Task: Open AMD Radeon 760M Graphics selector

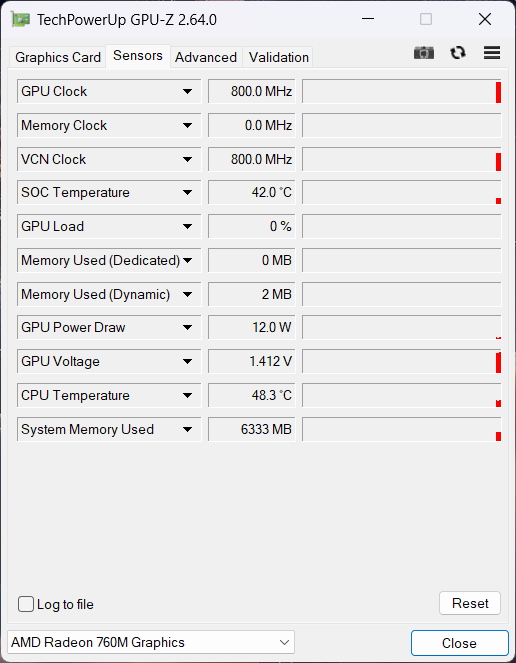Action: (151, 642)
